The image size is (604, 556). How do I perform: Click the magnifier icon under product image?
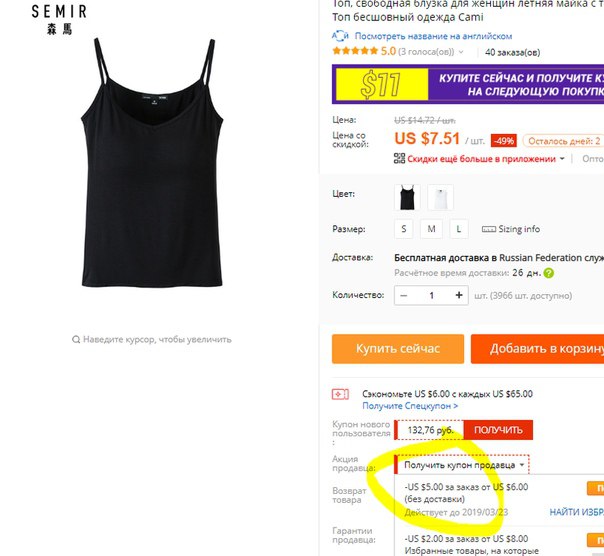tap(76, 339)
